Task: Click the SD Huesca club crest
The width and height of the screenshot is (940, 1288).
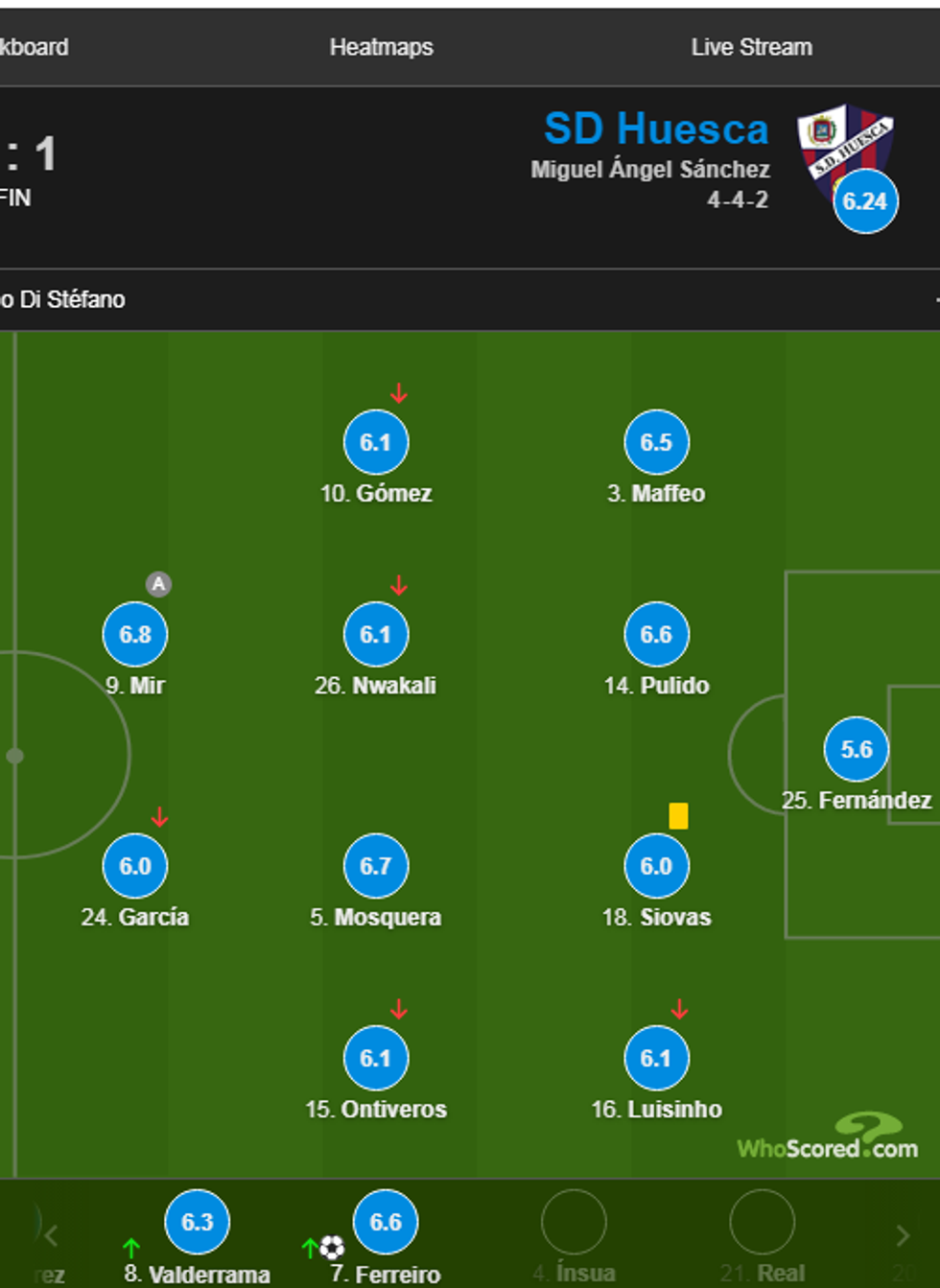Action: point(844,140)
